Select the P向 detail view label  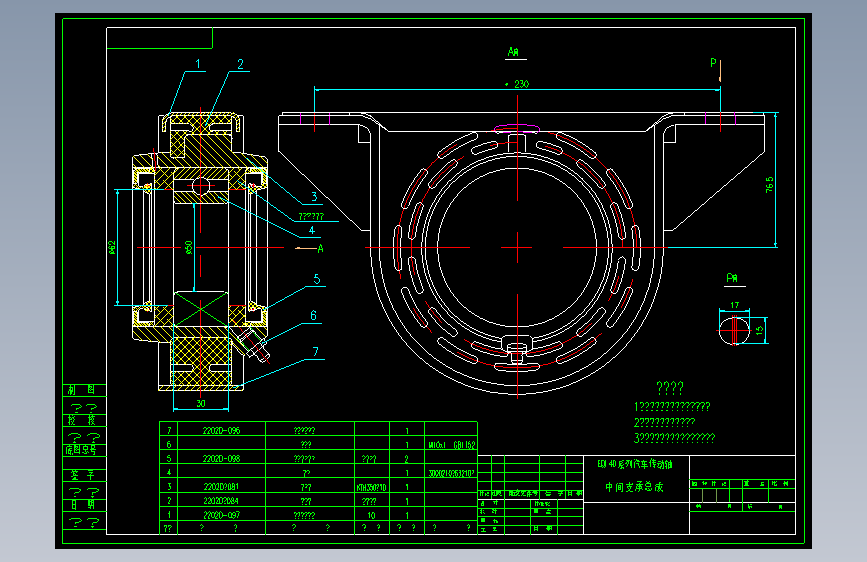pos(732,278)
